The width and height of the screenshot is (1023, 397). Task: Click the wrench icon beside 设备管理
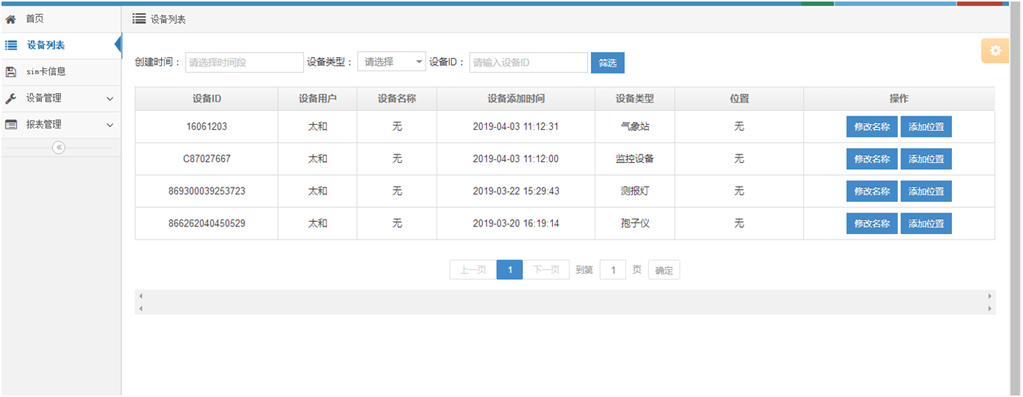coord(10,98)
